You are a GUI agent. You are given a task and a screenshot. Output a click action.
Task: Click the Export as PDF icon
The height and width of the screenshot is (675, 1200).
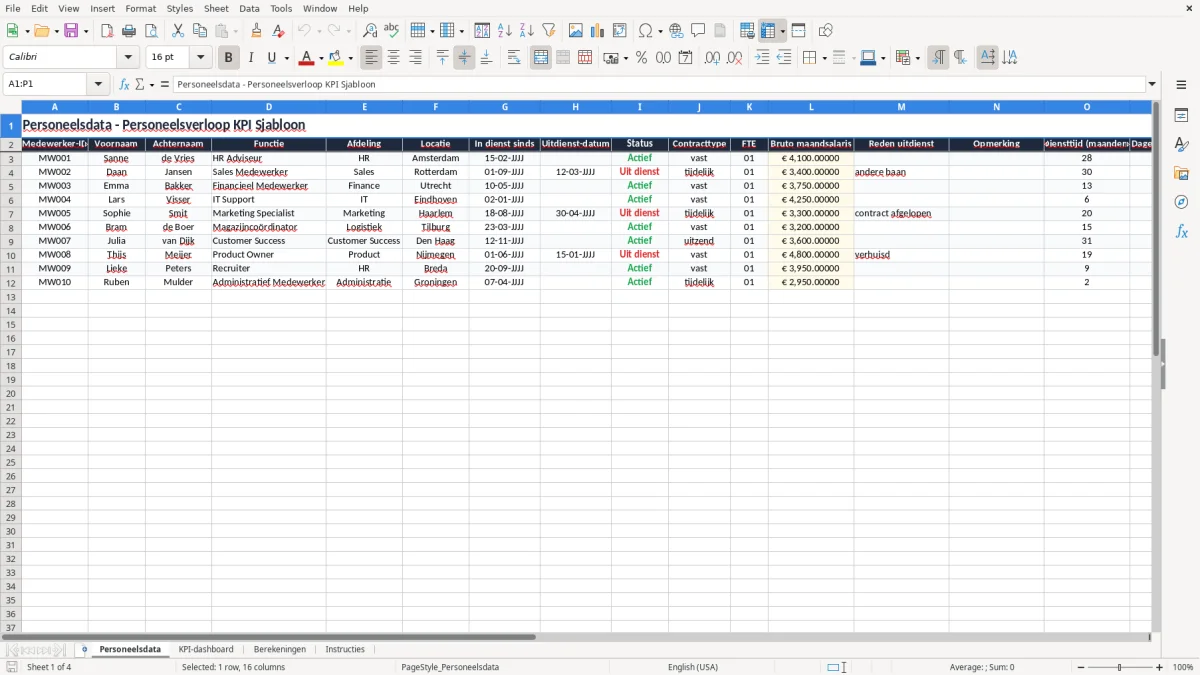coord(107,31)
